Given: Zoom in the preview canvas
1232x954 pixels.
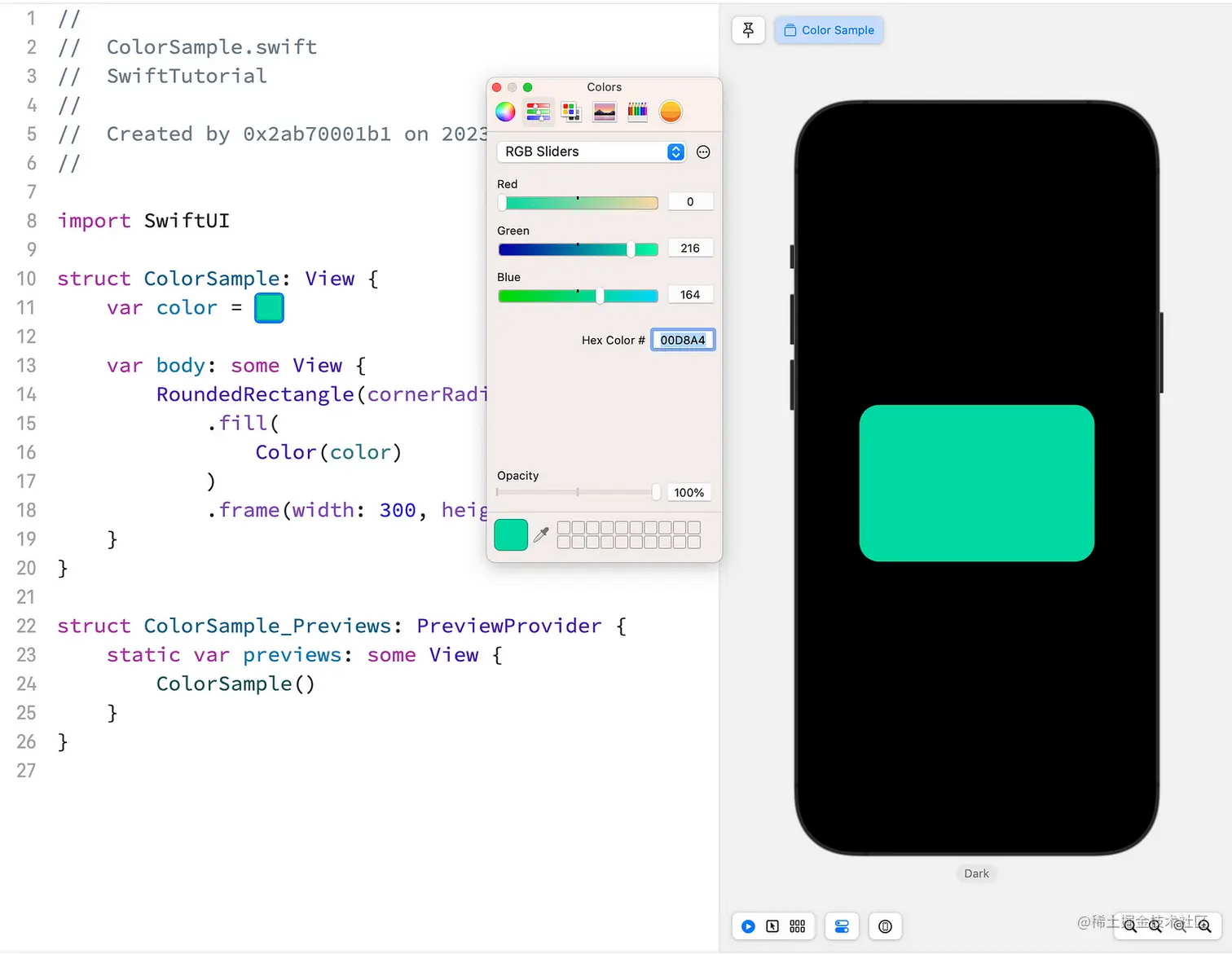Looking at the screenshot, I should pos(1204,926).
